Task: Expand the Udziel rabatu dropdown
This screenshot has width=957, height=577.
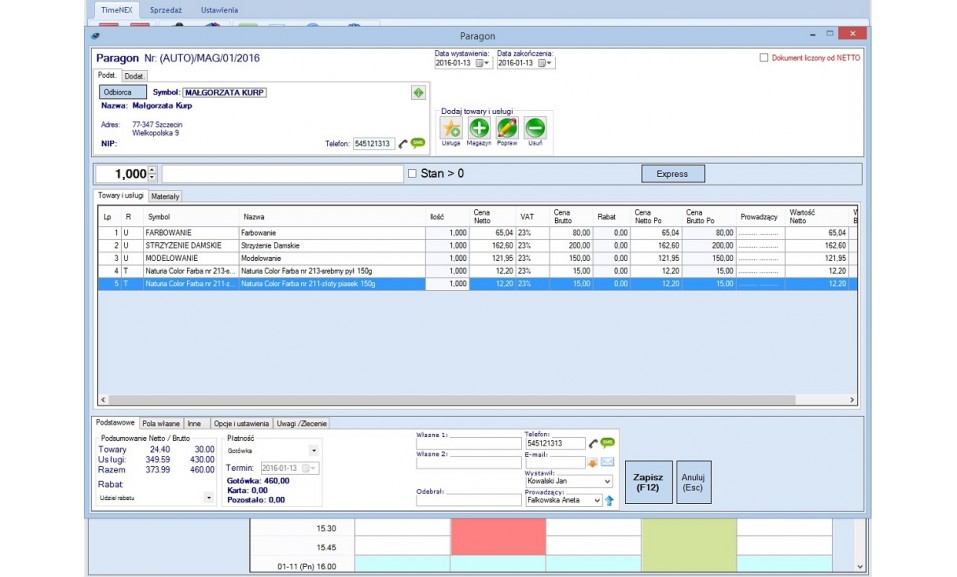Action: [208, 497]
